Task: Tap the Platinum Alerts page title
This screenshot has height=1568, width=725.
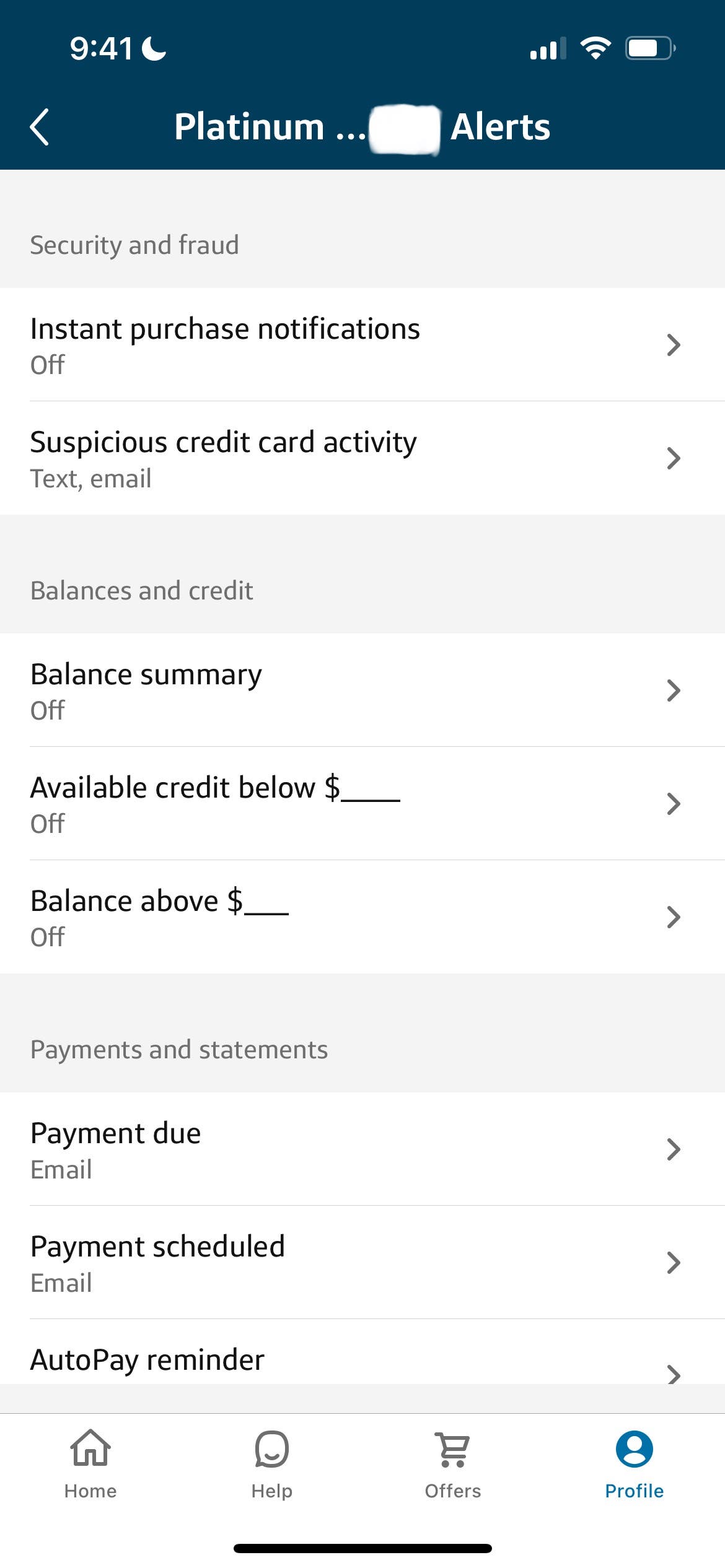Action: tap(362, 127)
